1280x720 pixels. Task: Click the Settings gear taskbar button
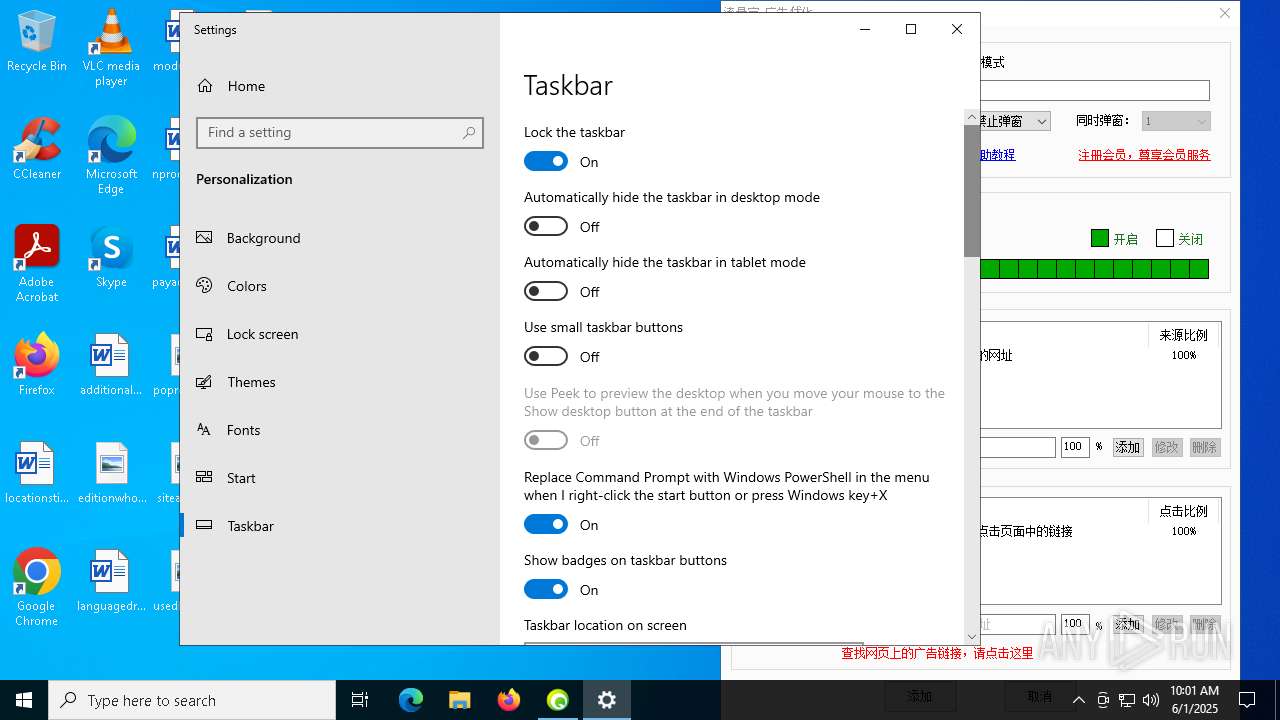click(x=607, y=700)
